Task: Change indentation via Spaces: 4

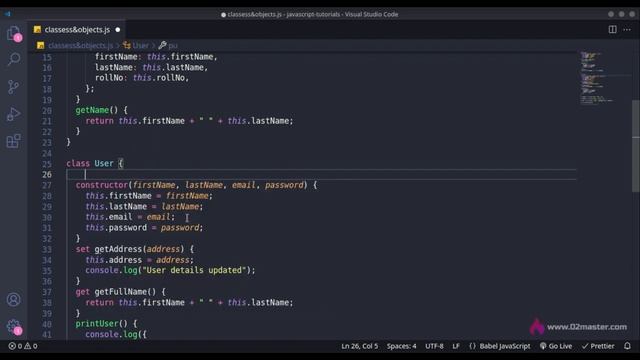Action: point(401,346)
